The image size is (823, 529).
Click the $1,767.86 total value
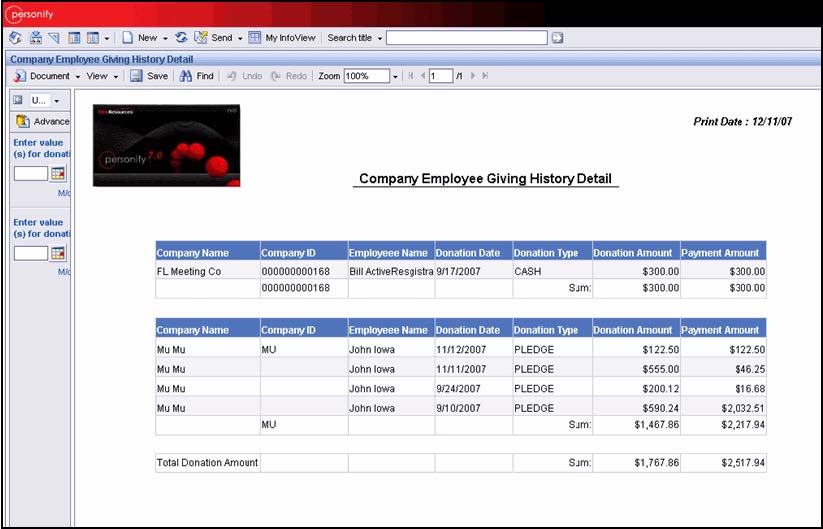click(657, 463)
